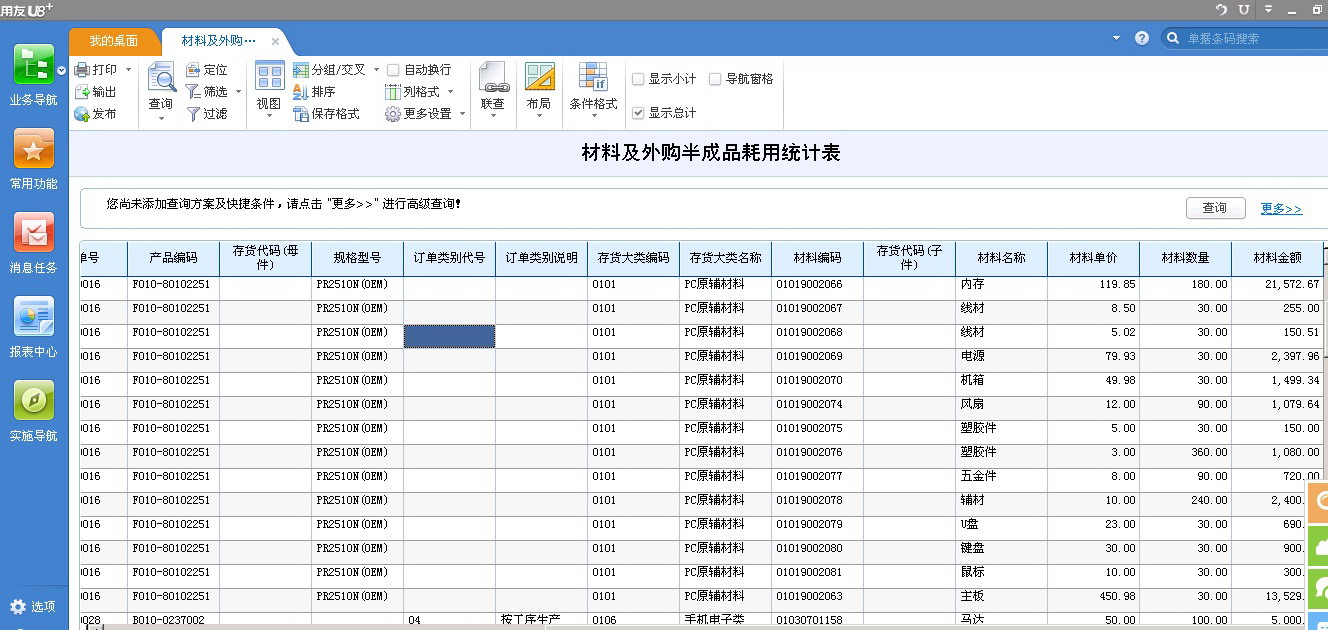
Task: Click the 布局 layout icon
Action: 539,77
